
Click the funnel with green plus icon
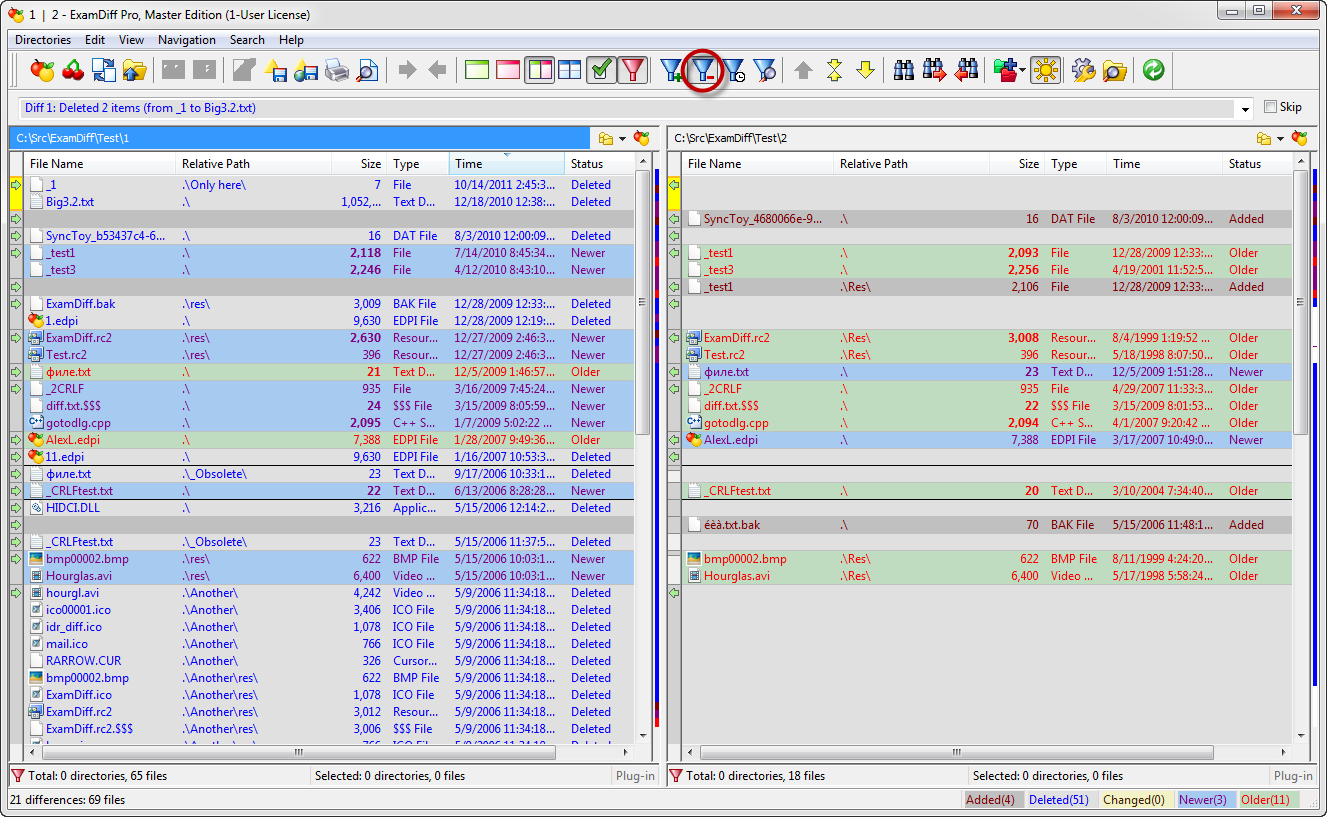(672, 70)
